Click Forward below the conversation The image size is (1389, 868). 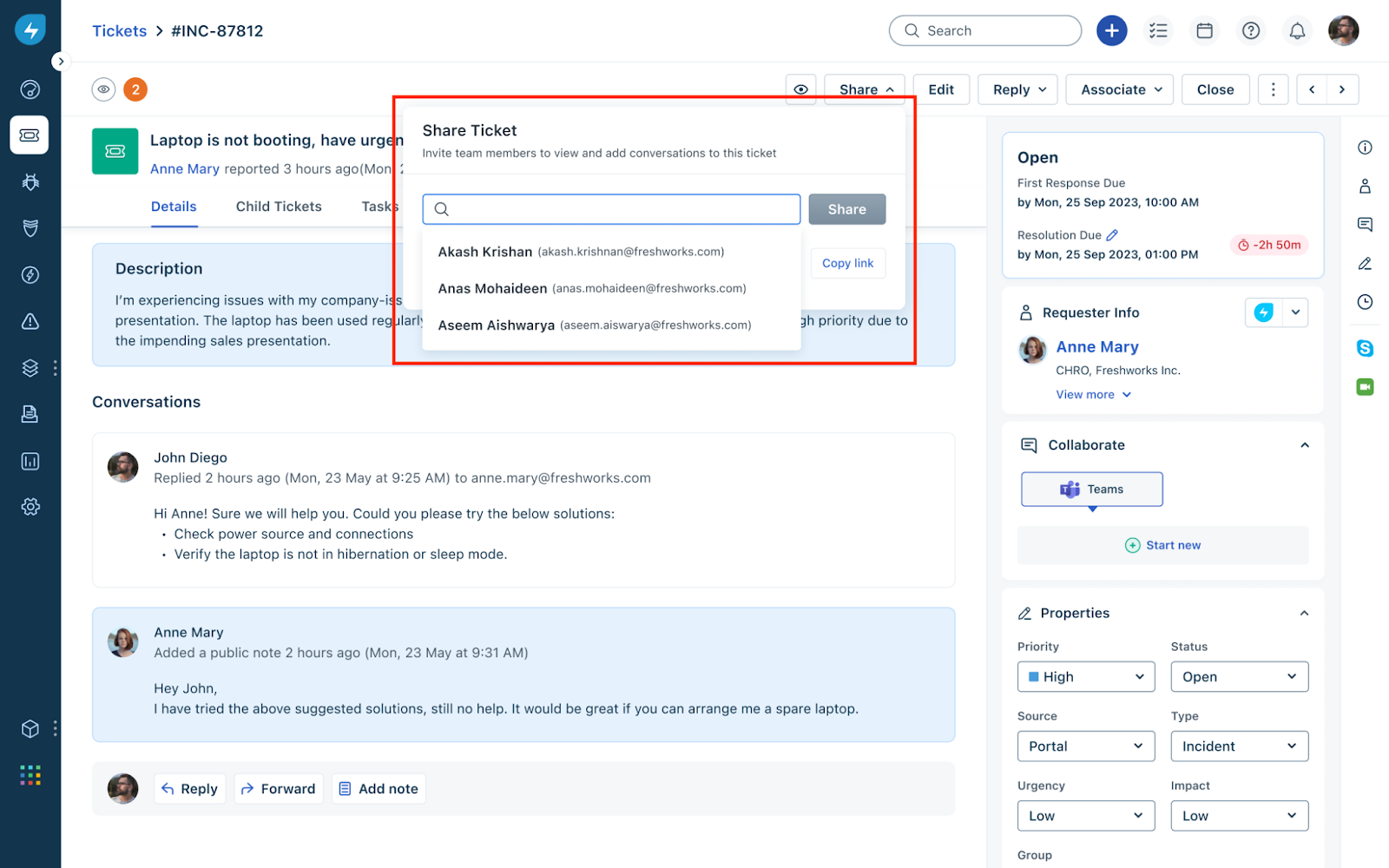tap(279, 789)
